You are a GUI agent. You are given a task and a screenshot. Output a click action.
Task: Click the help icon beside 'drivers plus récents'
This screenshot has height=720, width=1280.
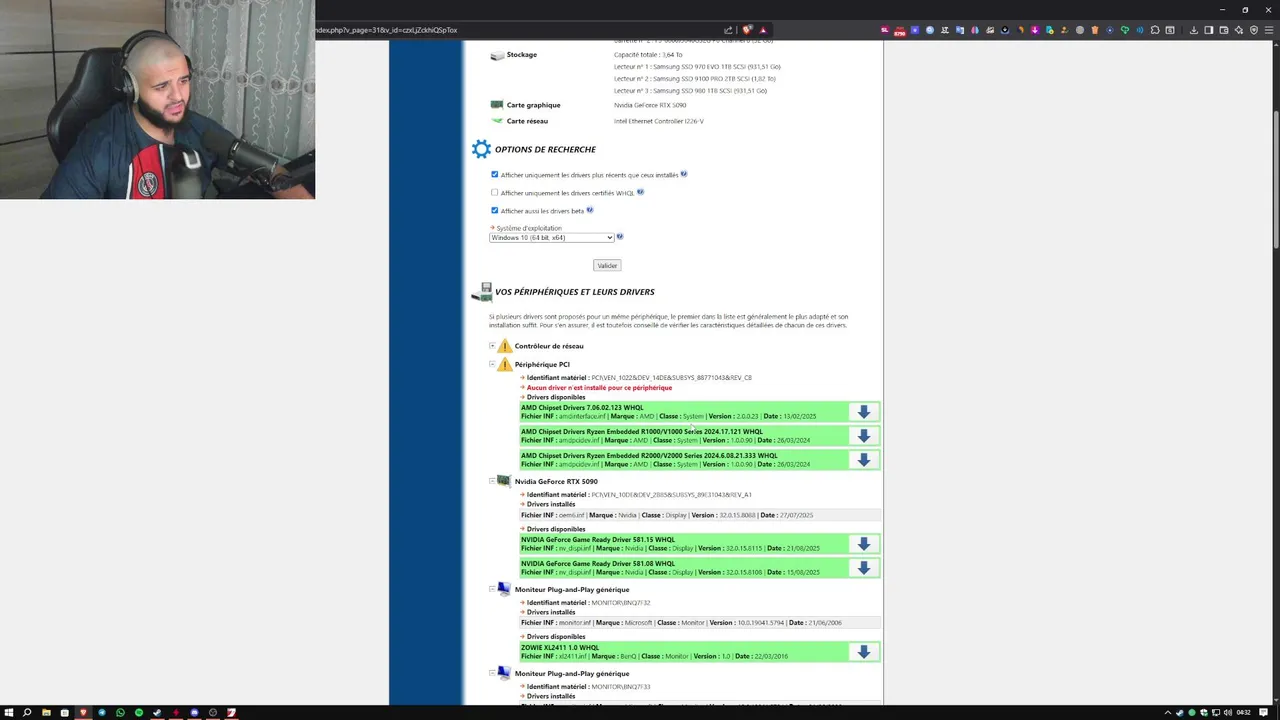[684, 174]
